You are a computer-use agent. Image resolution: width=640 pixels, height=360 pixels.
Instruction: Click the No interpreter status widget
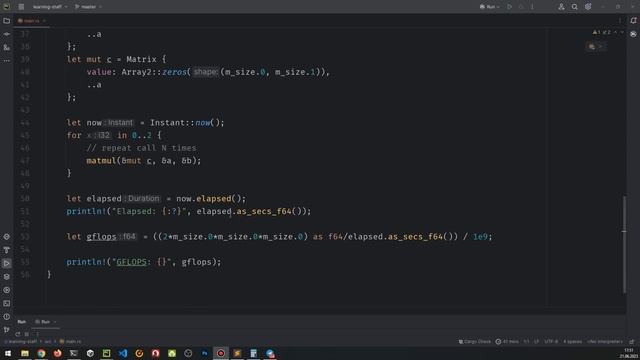coord(605,342)
